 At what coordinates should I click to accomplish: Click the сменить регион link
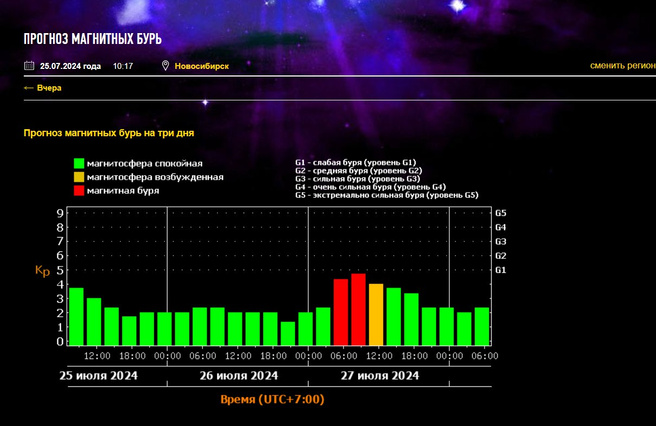[x=623, y=65]
